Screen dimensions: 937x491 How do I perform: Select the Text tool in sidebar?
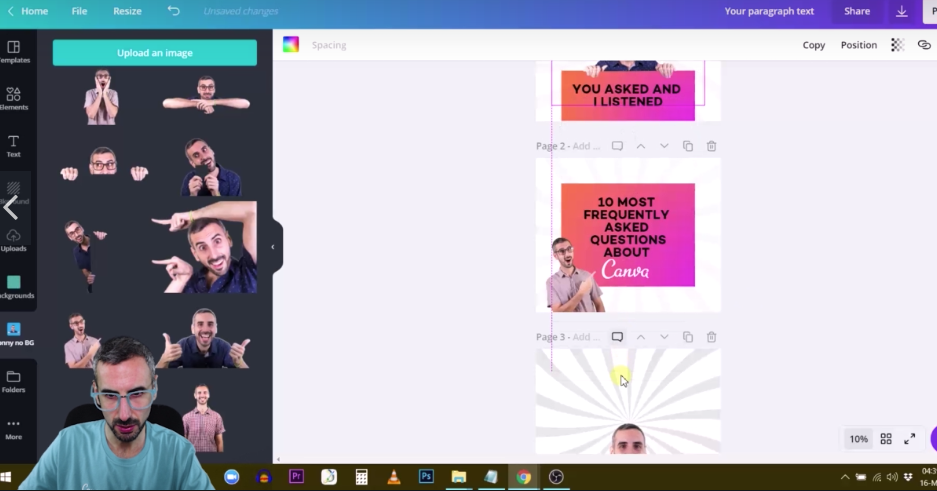14,146
